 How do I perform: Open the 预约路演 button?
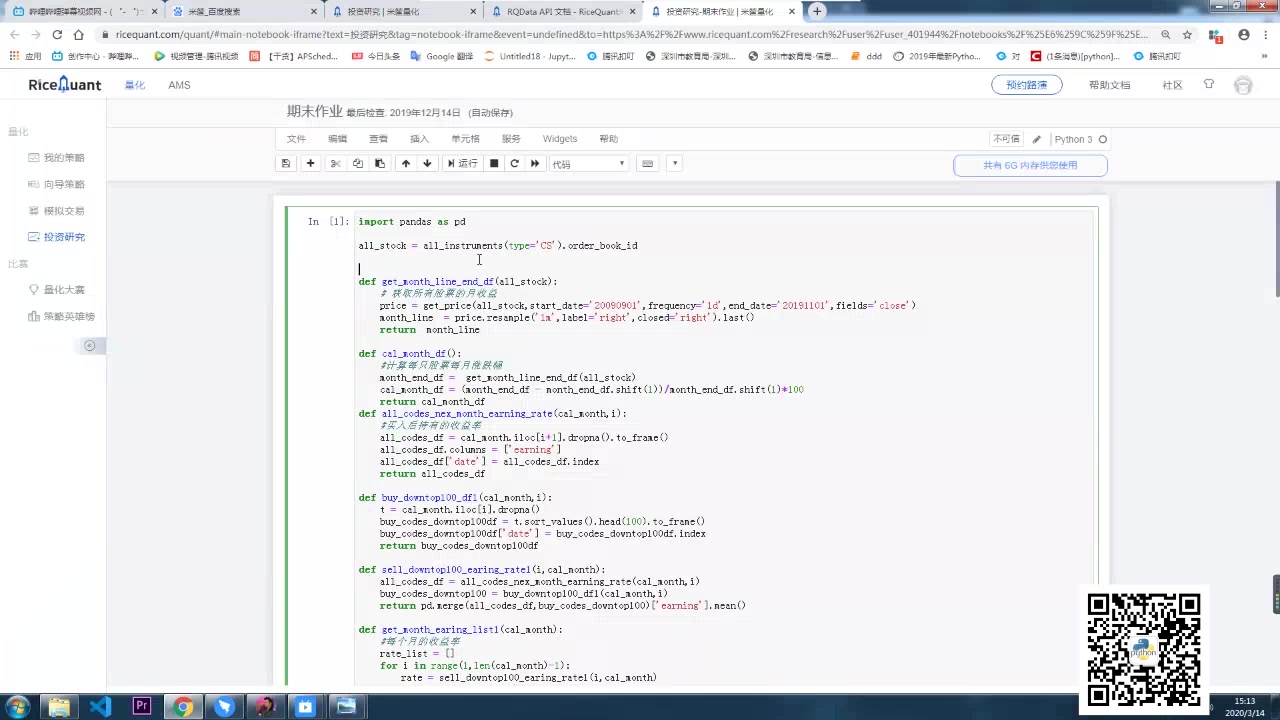(x=1026, y=85)
